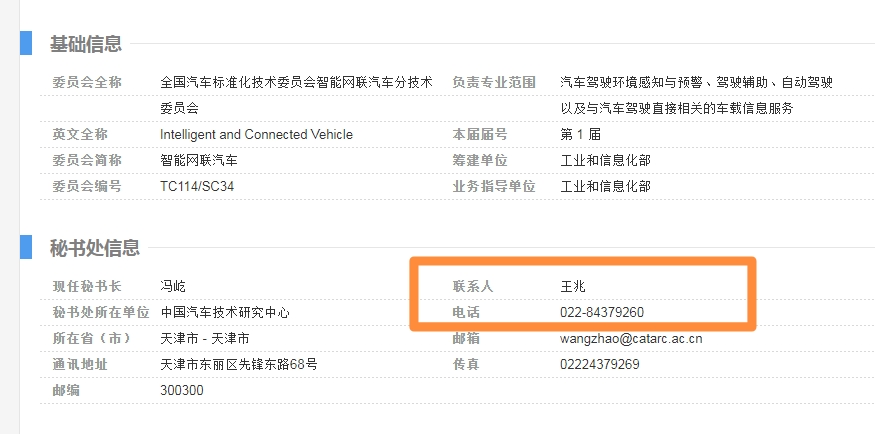Click the blue marker beside 基础信息
Image resolution: width=875 pixels, height=434 pixels.
click(x=26, y=44)
